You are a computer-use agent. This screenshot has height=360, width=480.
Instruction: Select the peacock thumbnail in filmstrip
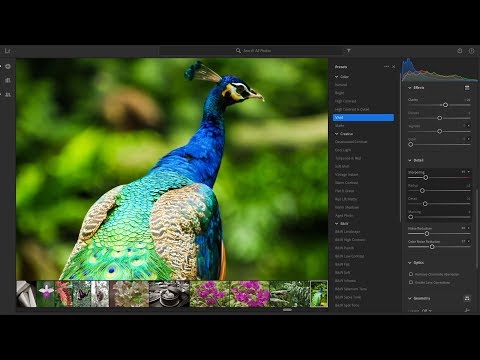(x=319, y=294)
